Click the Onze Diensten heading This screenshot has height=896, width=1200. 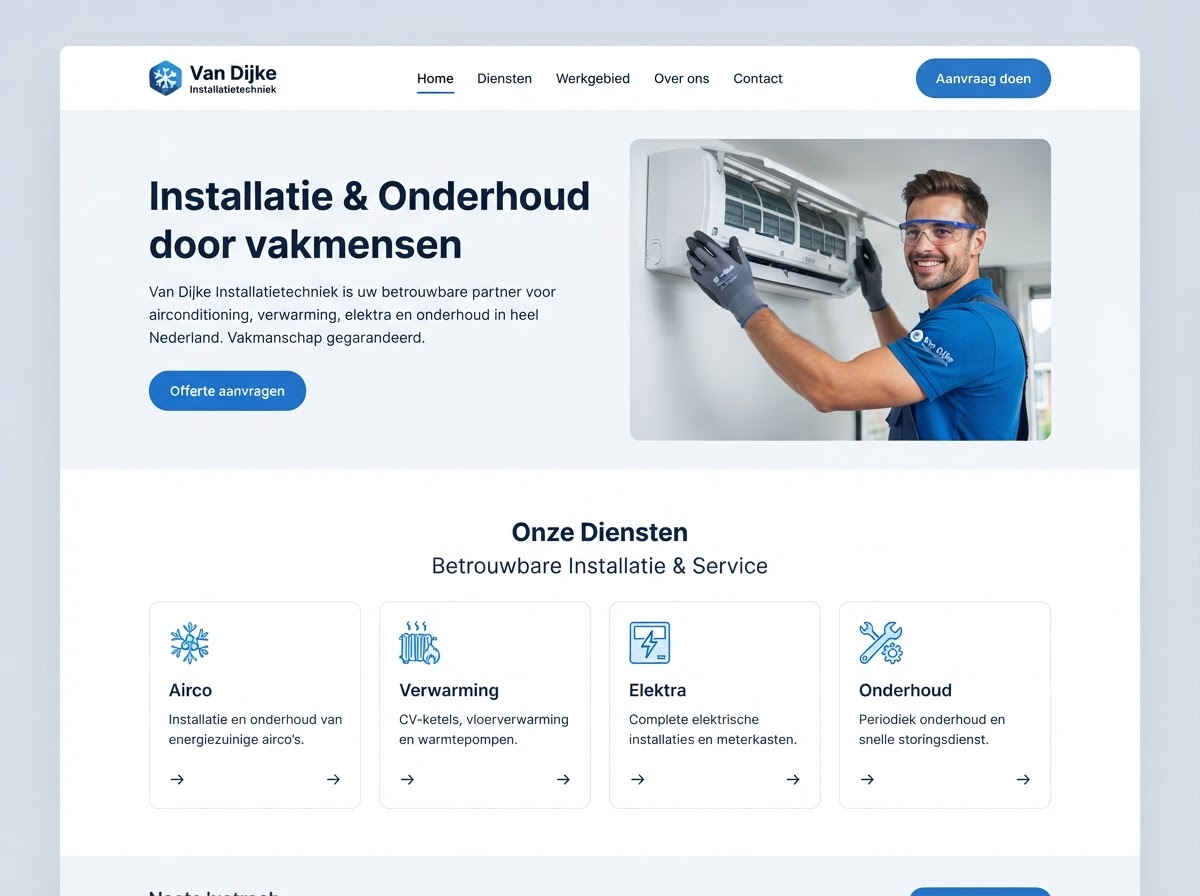tap(600, 532)
